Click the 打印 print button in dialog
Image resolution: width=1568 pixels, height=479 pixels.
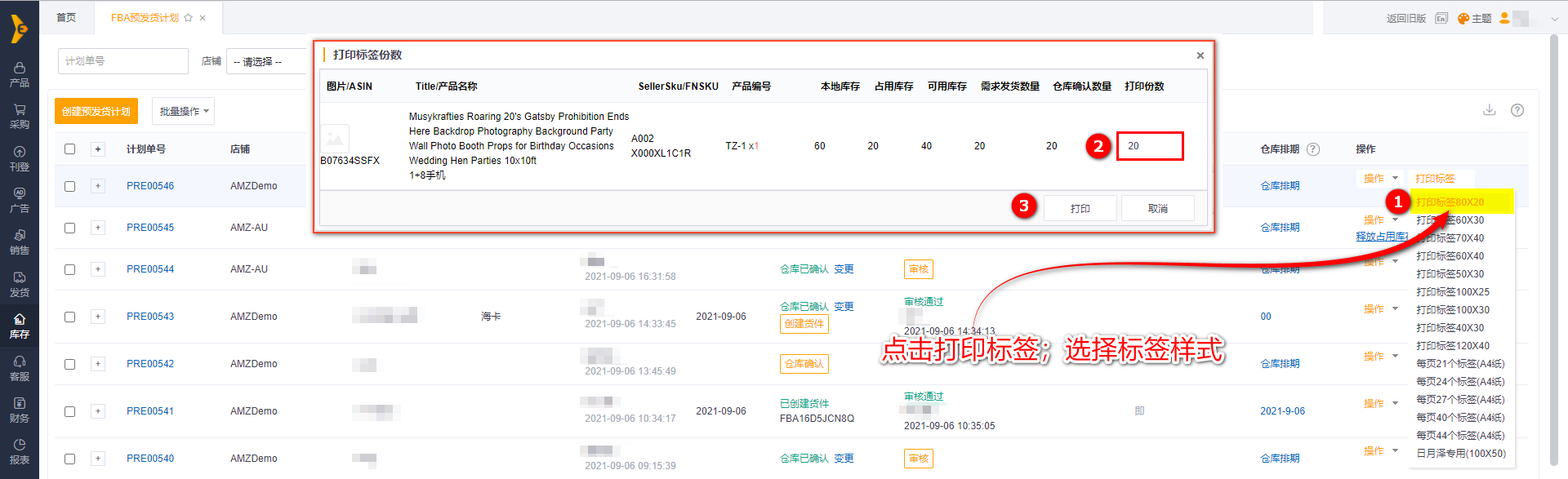pos(1080,209)
